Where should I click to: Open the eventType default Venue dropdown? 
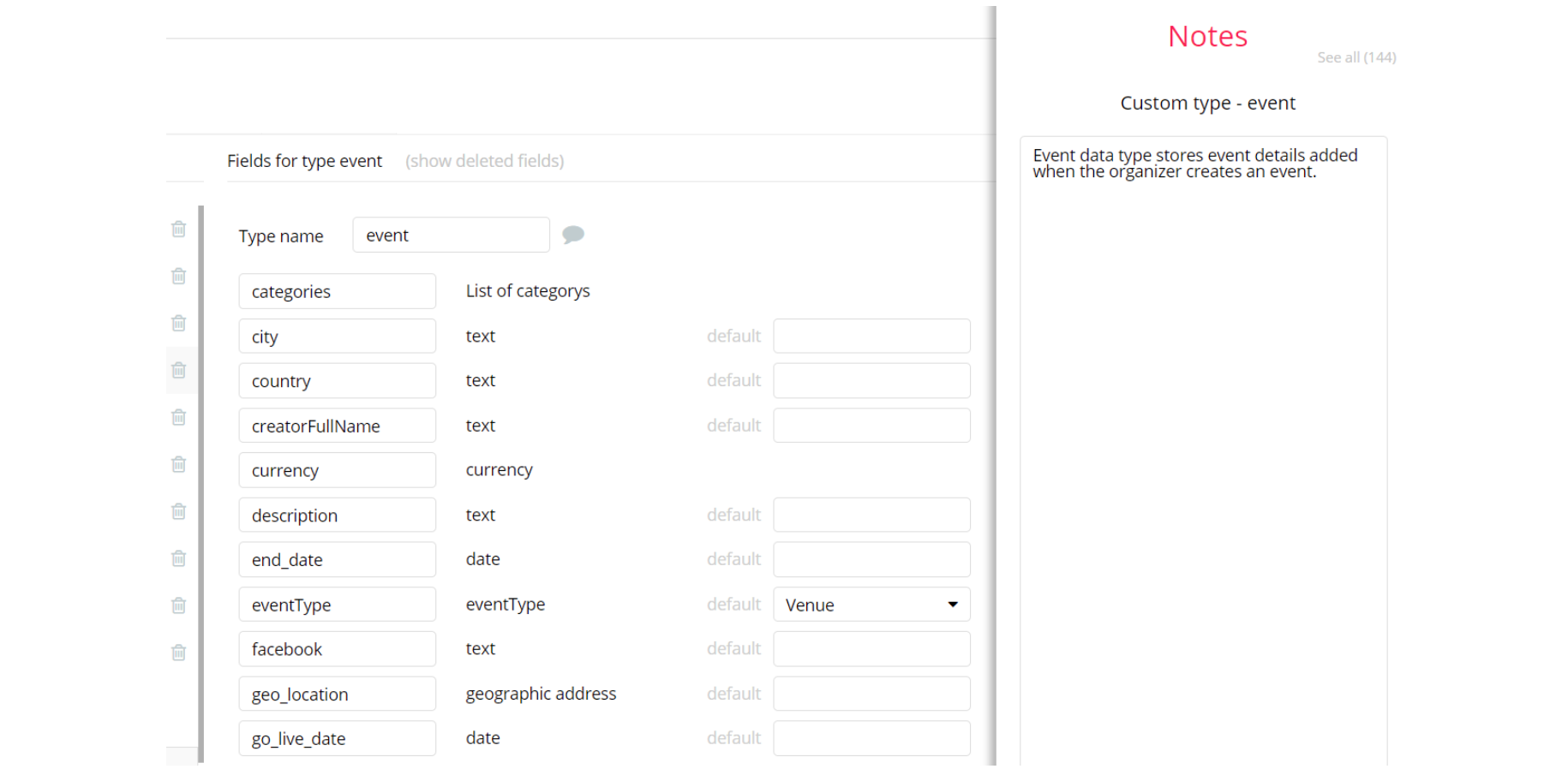pyautogui.click(x=871, y=605)
